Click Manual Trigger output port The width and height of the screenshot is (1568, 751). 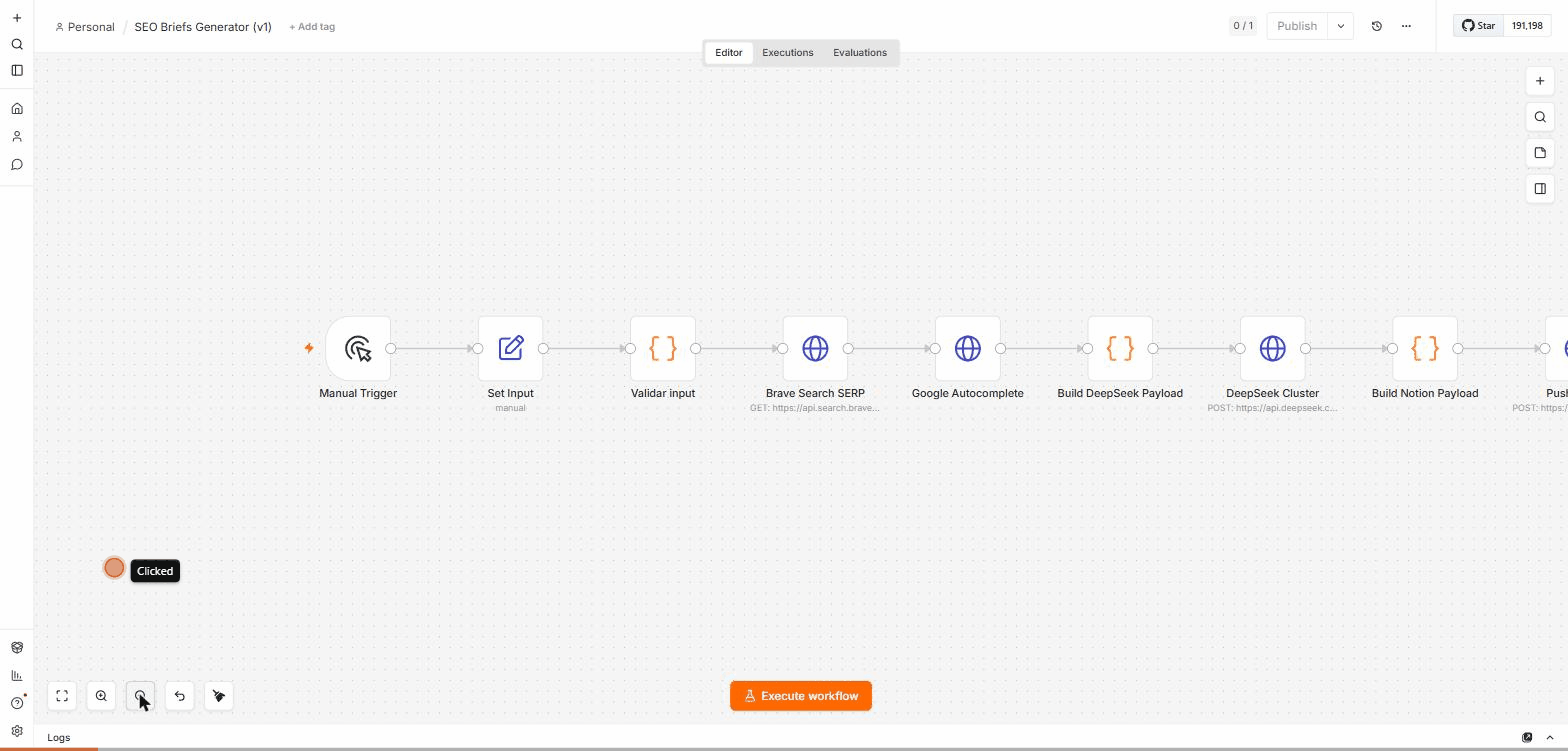[391, 348]
